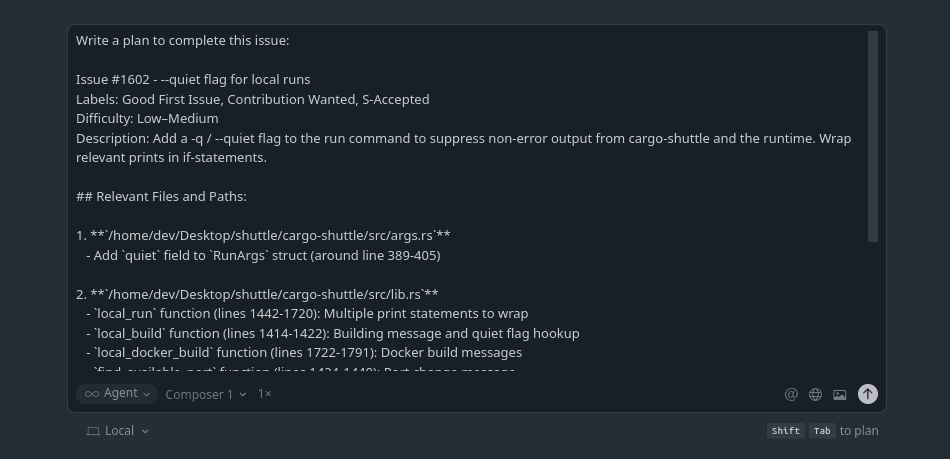The height and width of the screenshot is (459, 950).
Task: Toggle the 1× multiplier setting
Action: click(265, 394)
